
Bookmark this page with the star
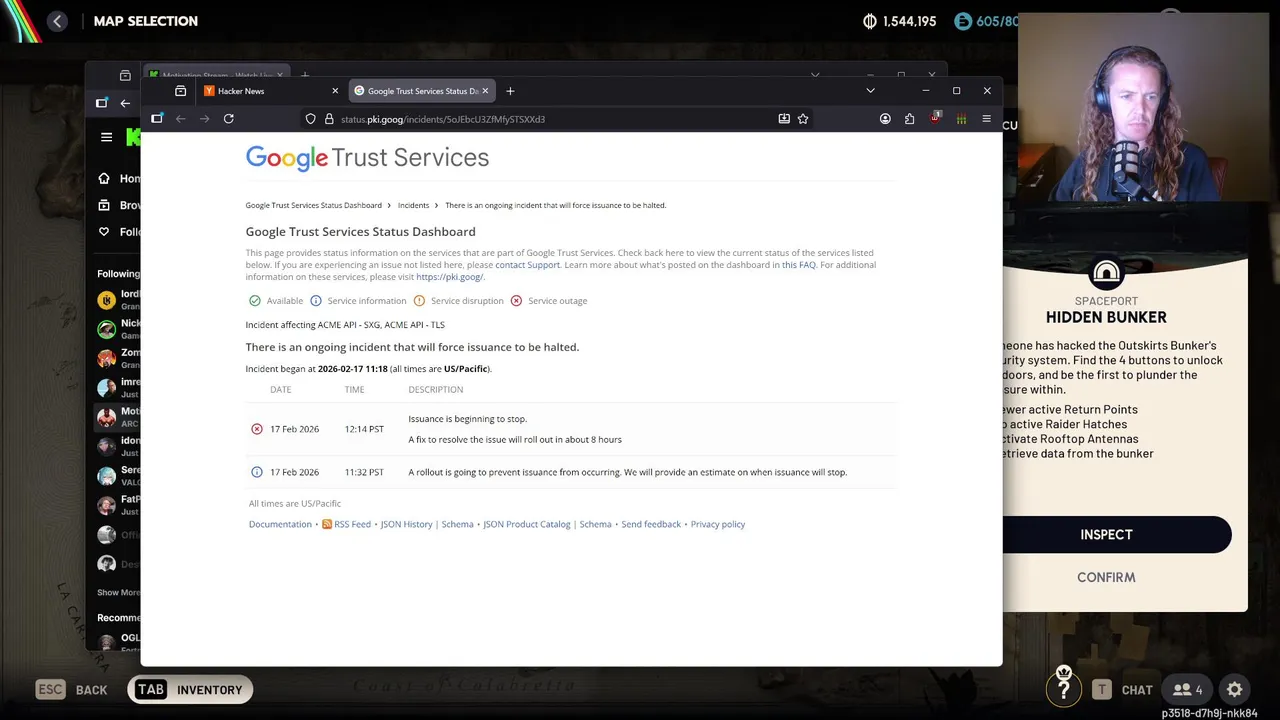[x=803, y=119]
